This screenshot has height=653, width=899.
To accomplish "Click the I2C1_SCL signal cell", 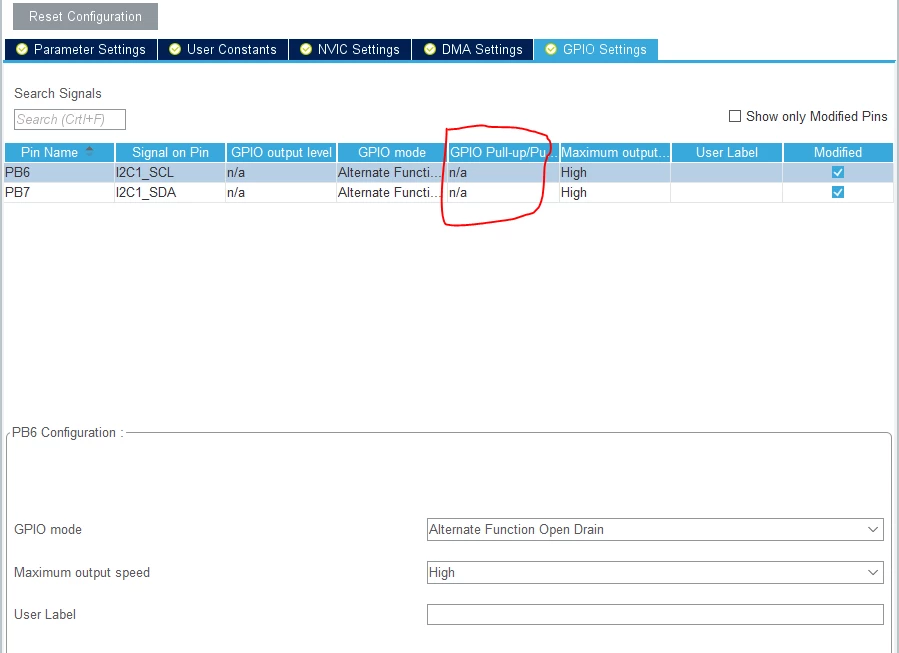I will (x=170, y=173).
